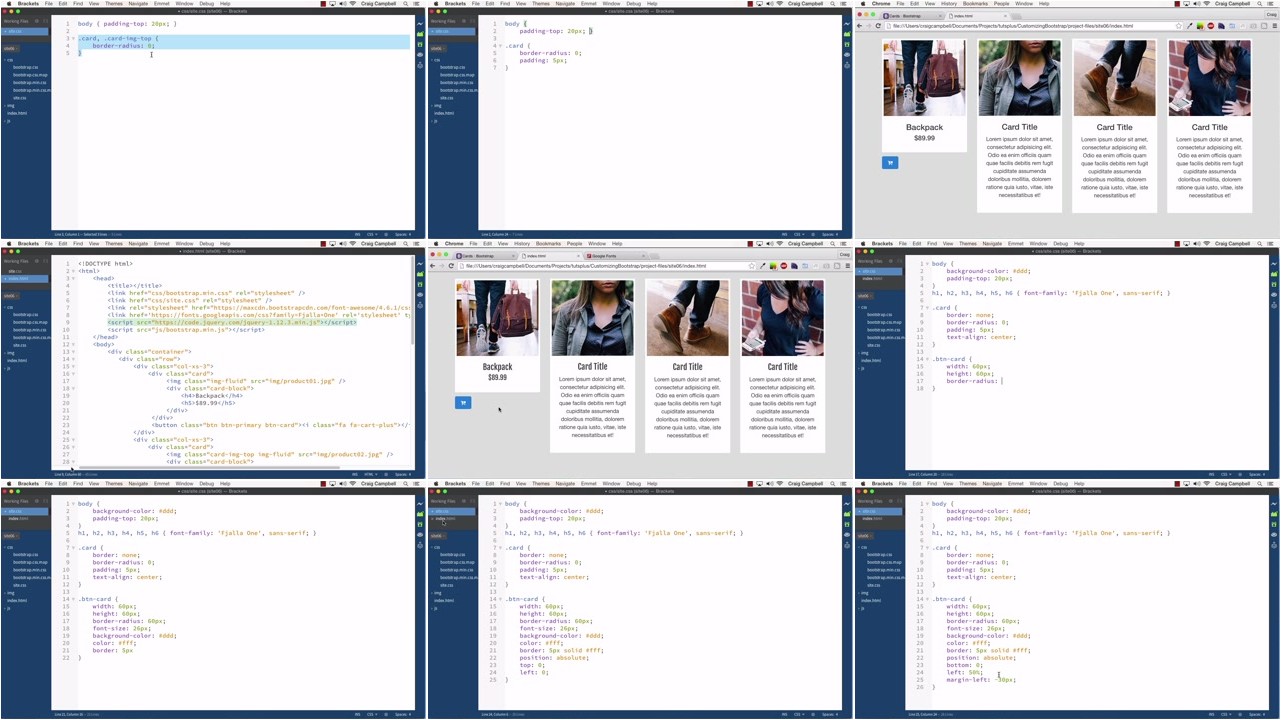Toggle INS mode in top-middle Brackets status bar
Image resolution: width=1281 pixels, height=720 pixels.
coord(784,235)
